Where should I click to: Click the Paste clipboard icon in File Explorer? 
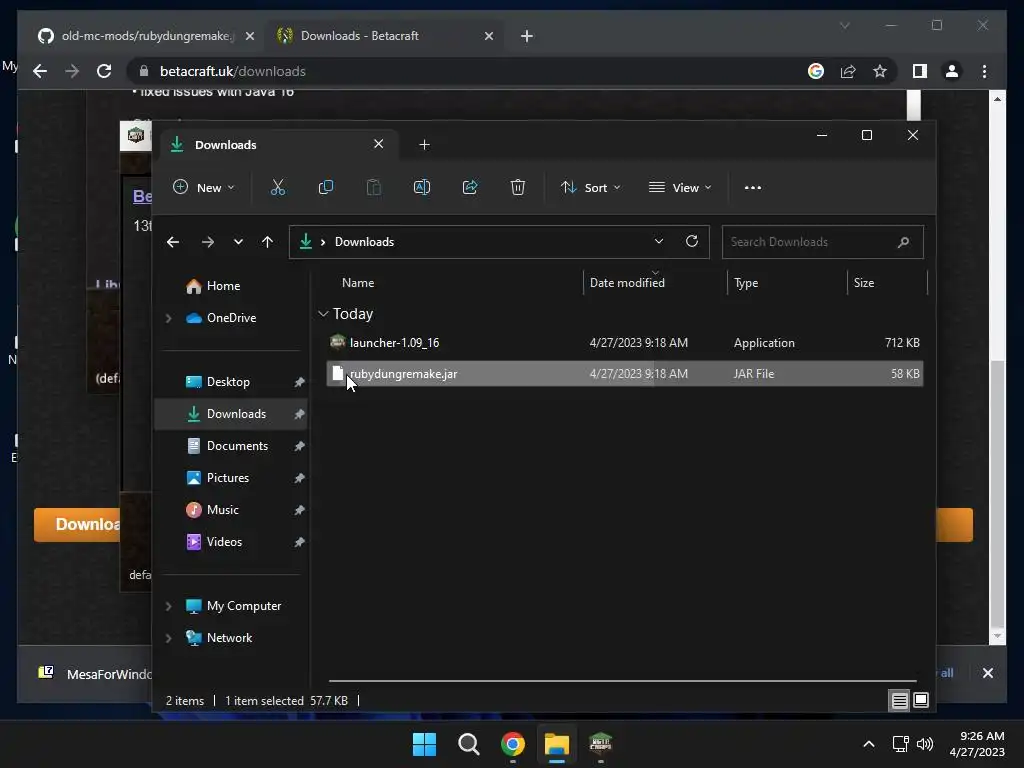[x=374, y=187]
